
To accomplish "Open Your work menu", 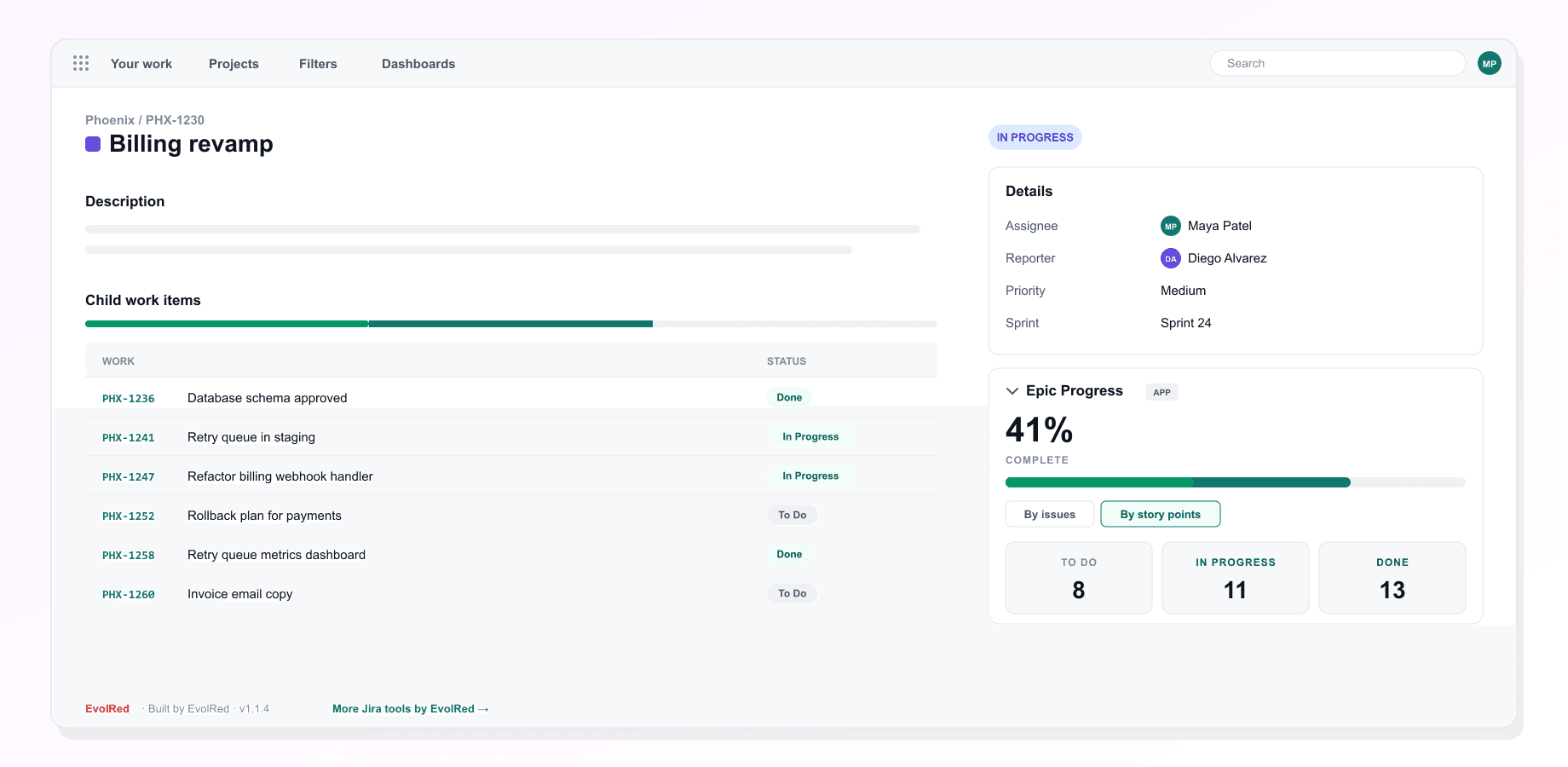I will click(141, 64).
